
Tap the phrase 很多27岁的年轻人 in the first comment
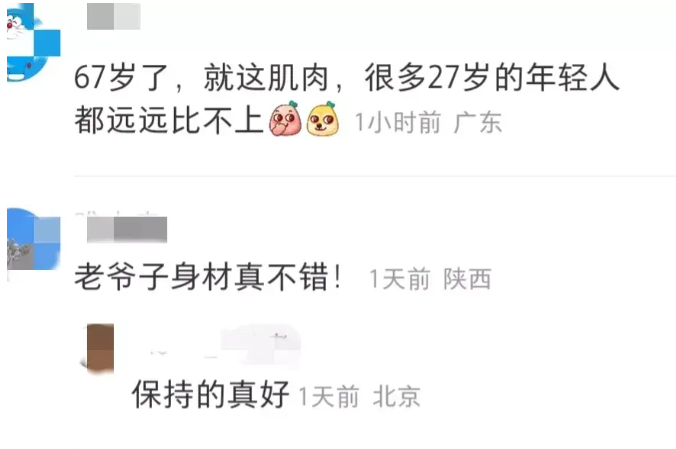492,78
